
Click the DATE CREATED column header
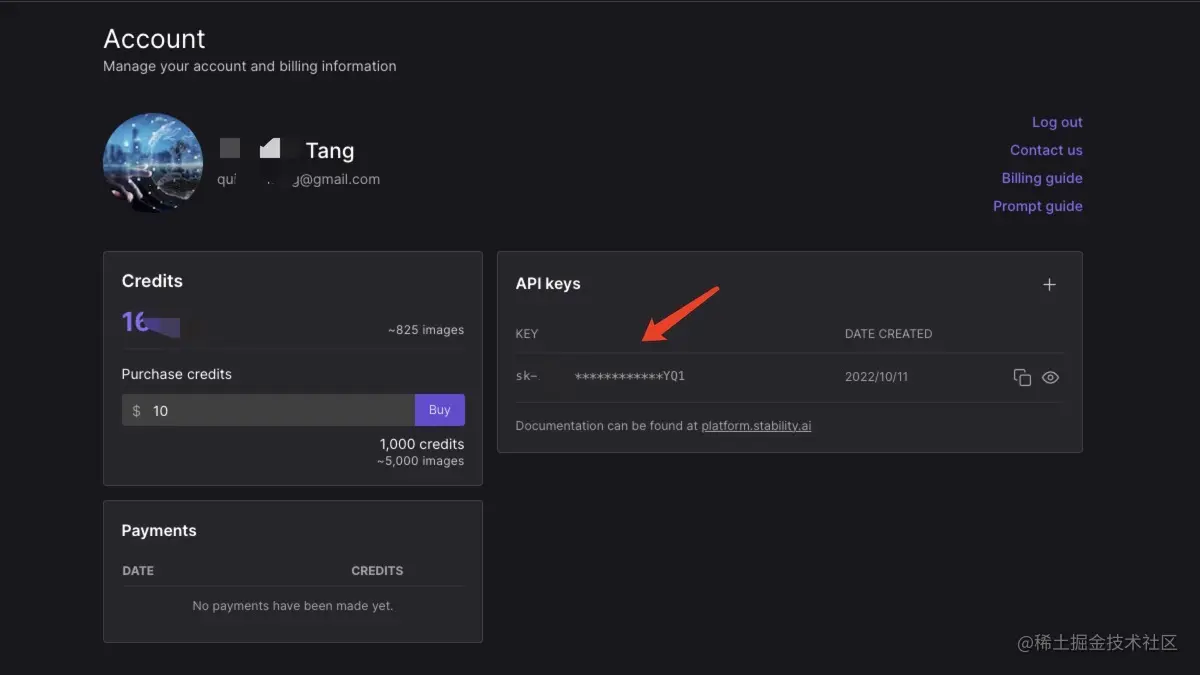point(888,334)
